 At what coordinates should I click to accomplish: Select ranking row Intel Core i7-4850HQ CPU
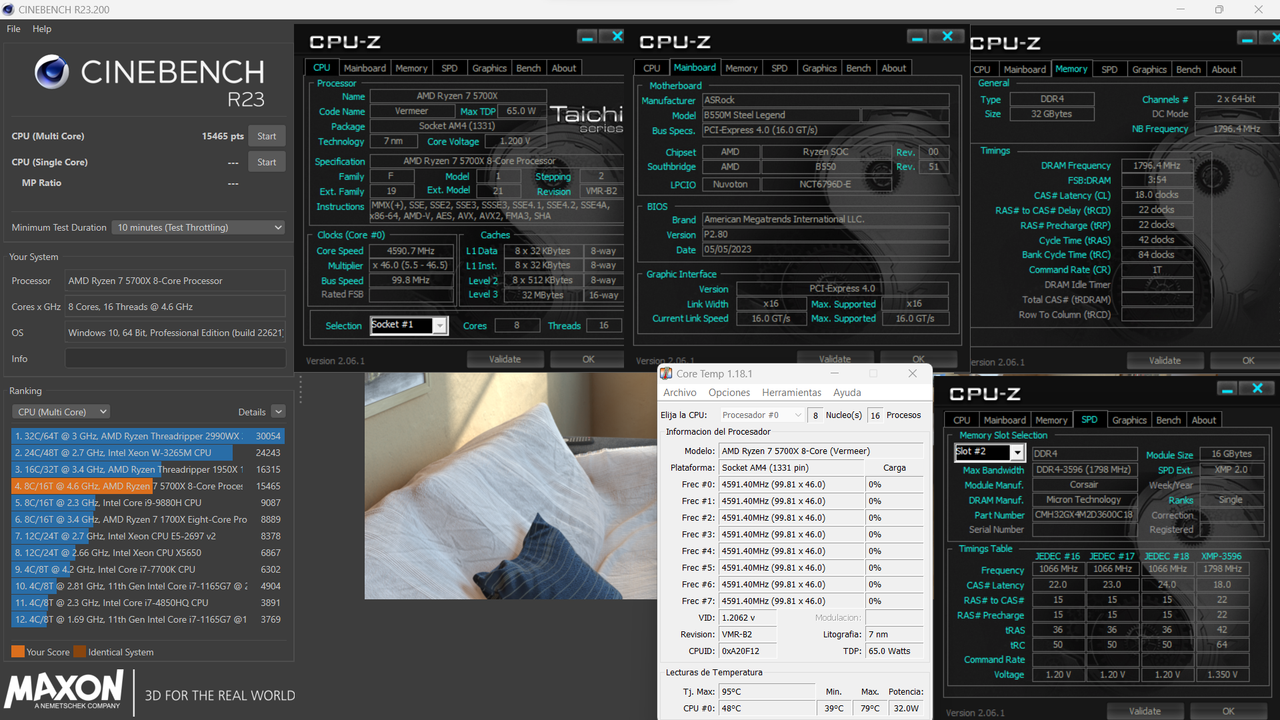click(148, 603)
